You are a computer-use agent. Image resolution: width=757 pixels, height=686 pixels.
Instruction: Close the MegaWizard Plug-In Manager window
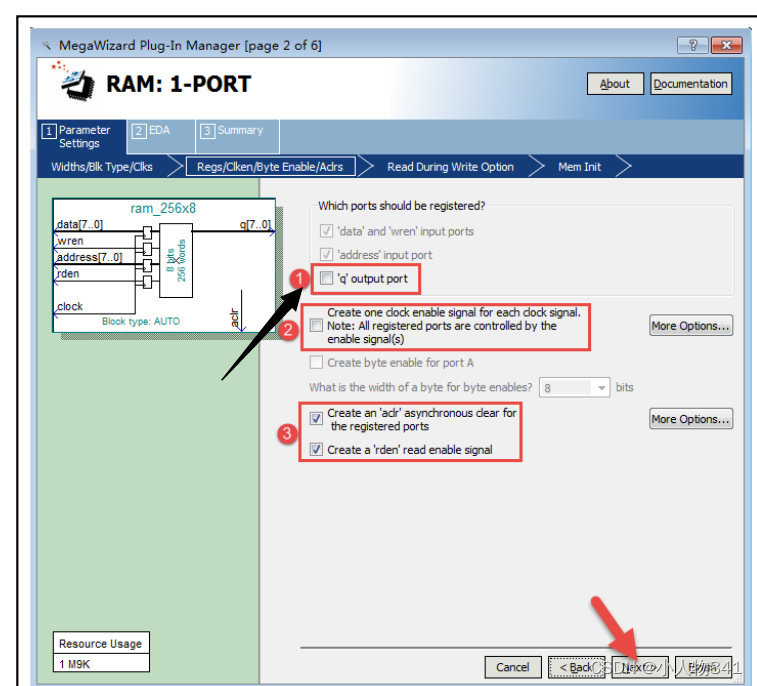coord(726,45)
